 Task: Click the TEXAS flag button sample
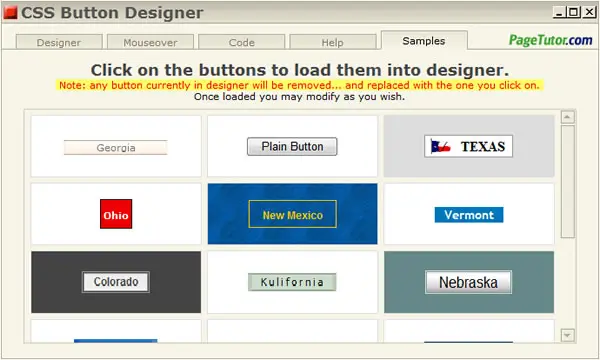pyautogui.click(x=468, y=146)
